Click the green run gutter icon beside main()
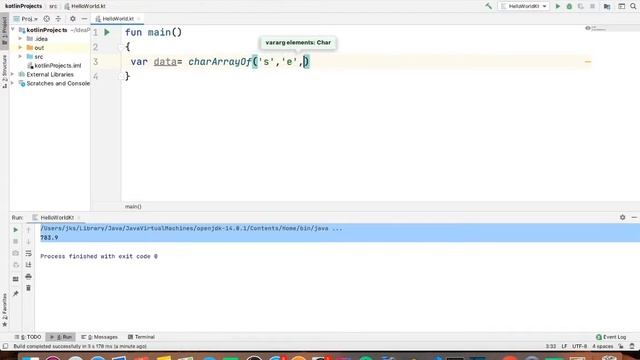640x360 pixels. point(107,32)
